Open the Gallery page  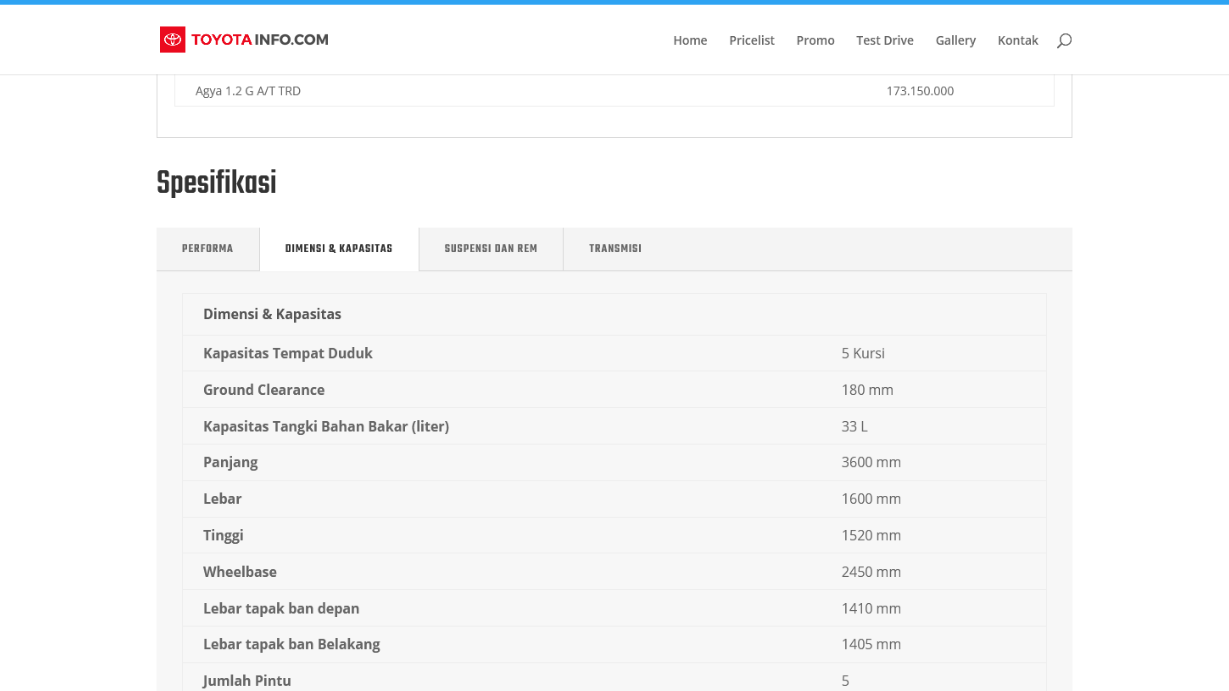coord(955,40)
